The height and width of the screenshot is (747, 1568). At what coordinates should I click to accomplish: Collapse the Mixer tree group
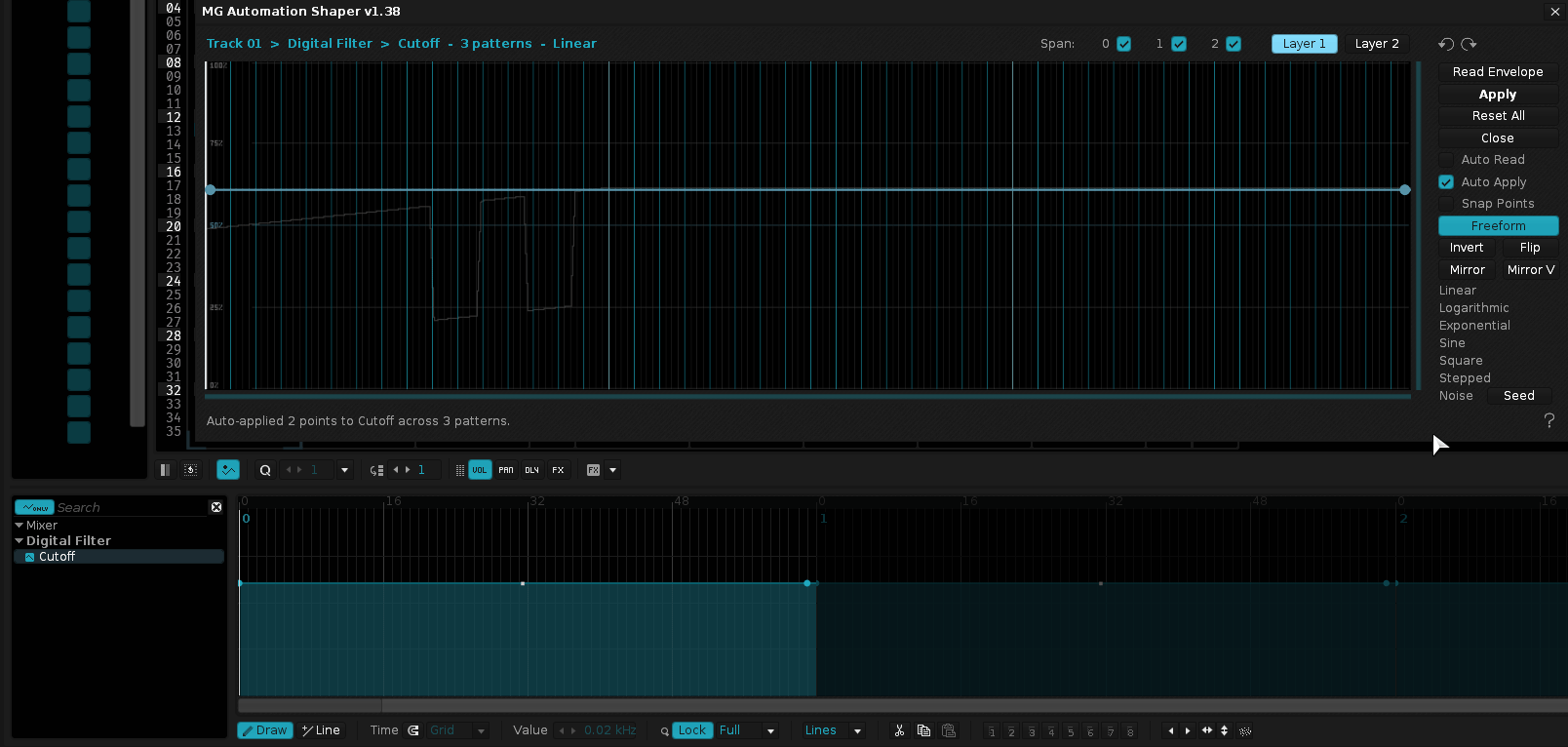(19, 526)
